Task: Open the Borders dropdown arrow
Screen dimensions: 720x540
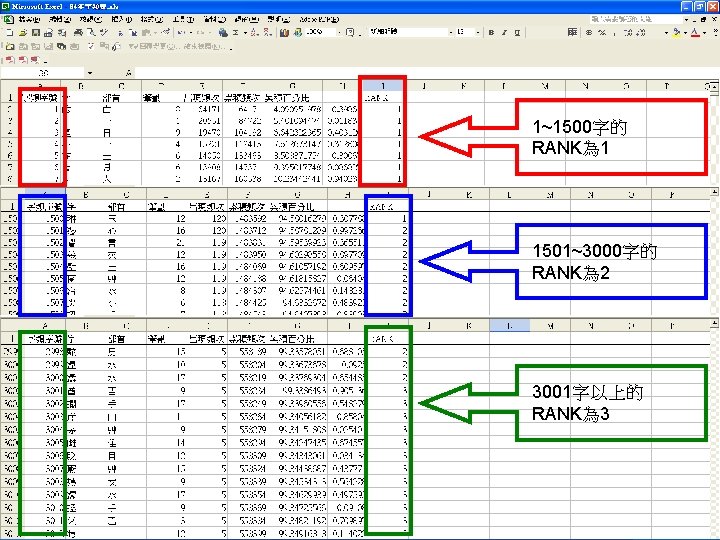Action: [666, 33]
